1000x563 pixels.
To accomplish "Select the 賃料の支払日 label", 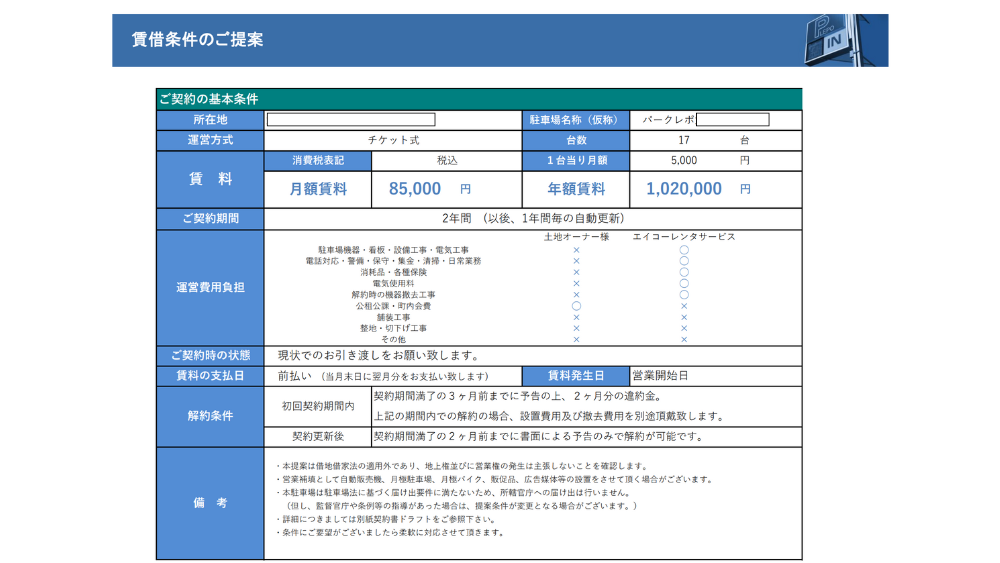I will pos(210,376).
